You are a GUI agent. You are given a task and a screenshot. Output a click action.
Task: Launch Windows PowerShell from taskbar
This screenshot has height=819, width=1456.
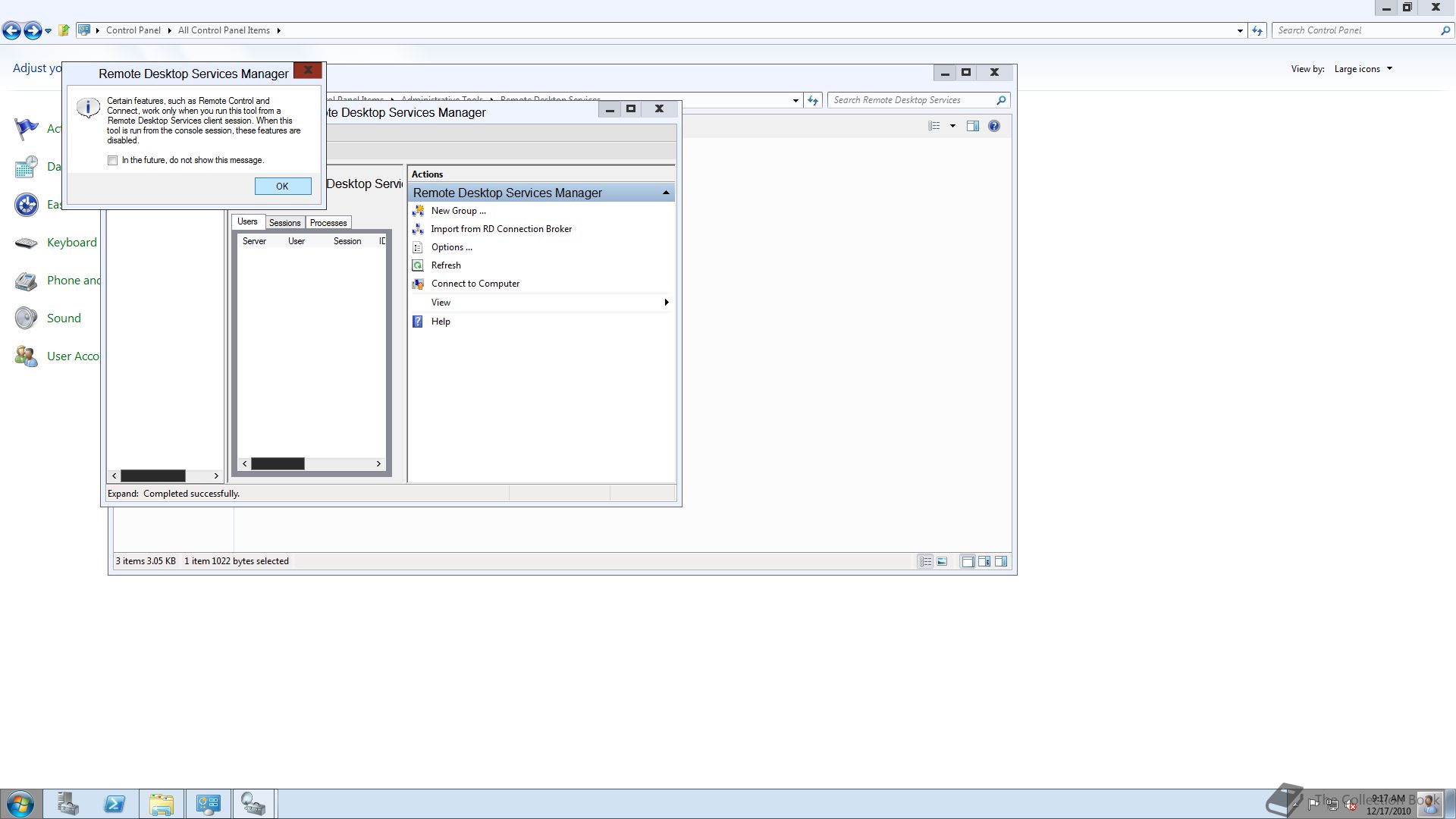(115, 804)
